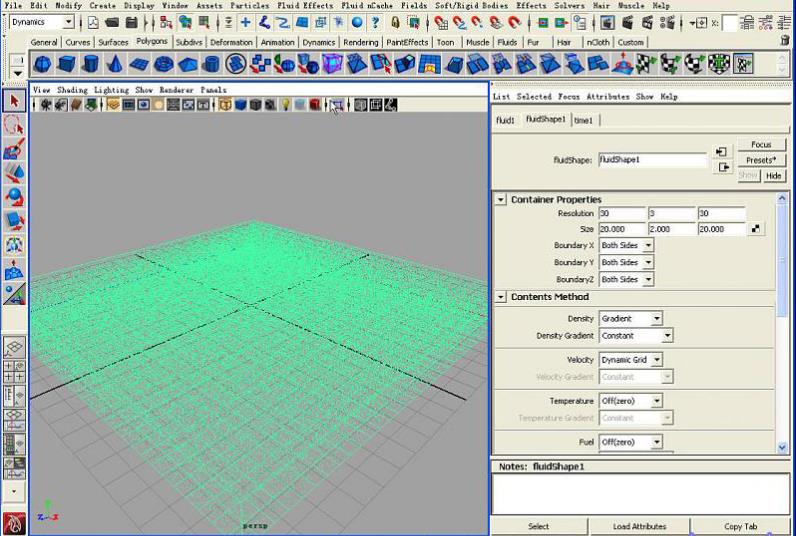The image size is (796, 536).
Task: Toggle viewport Use all lights bulb
Action: (286, 105)
